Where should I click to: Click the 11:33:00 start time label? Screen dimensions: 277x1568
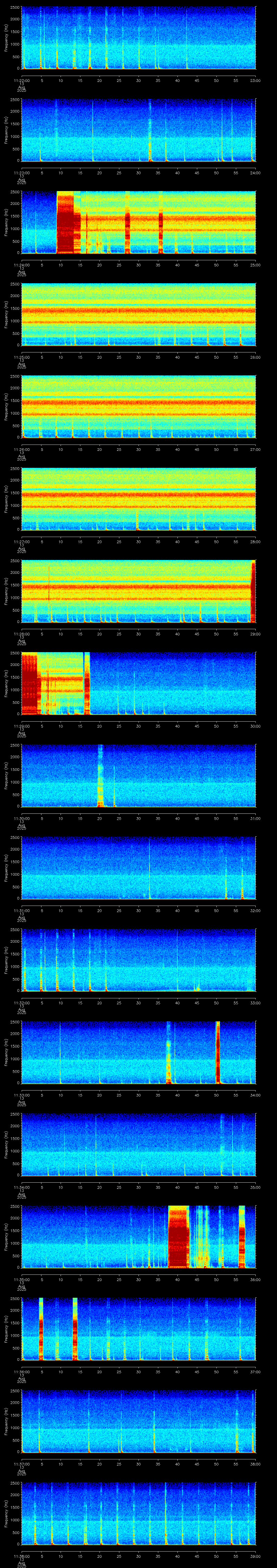21,1095
